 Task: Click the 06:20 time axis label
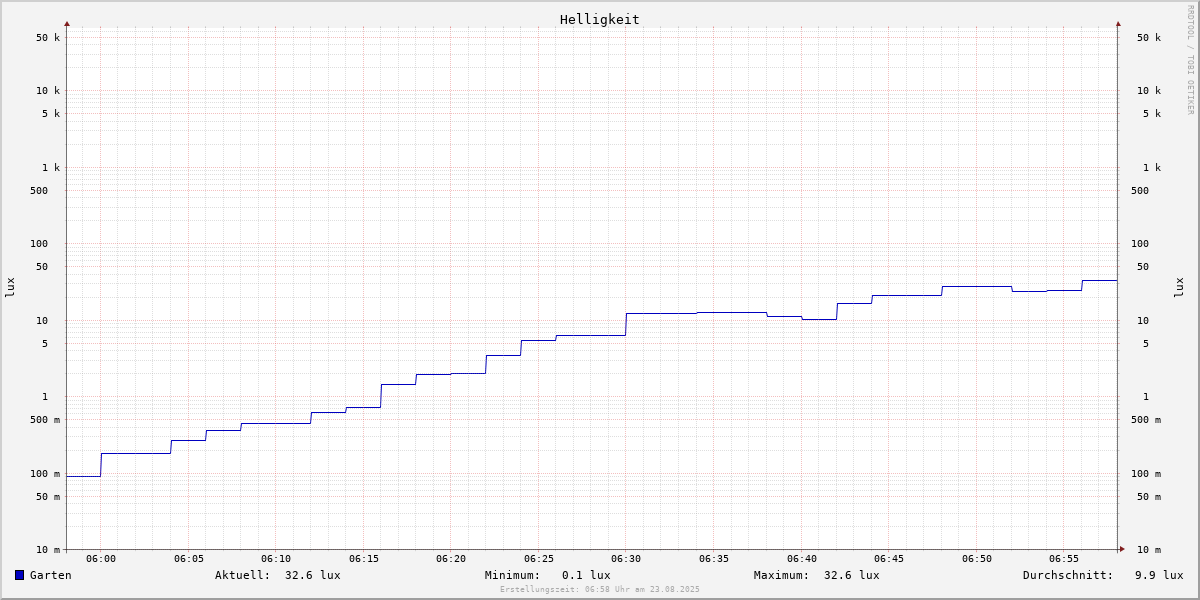coord(451,558)
